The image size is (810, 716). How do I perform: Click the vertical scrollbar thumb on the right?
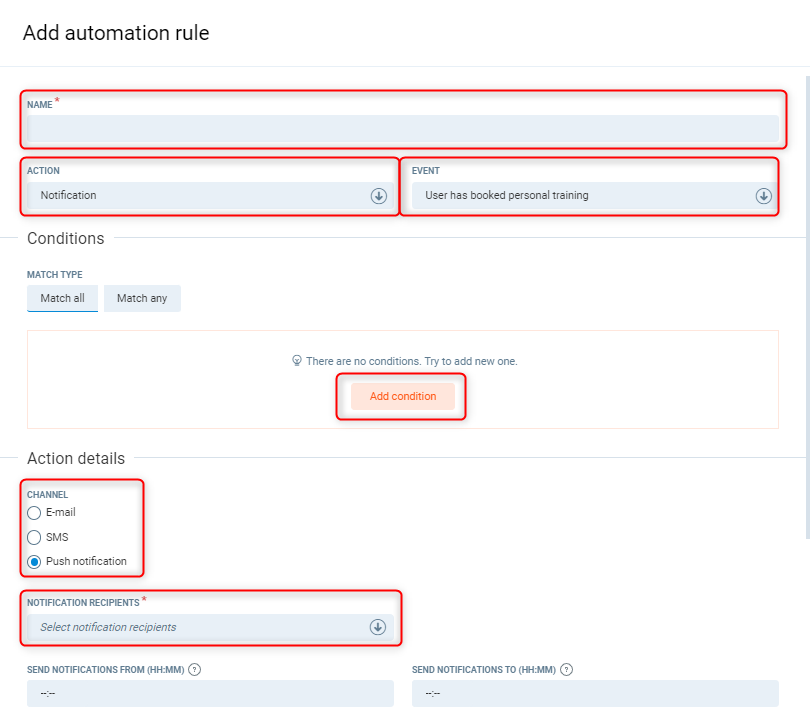[806, 300]
